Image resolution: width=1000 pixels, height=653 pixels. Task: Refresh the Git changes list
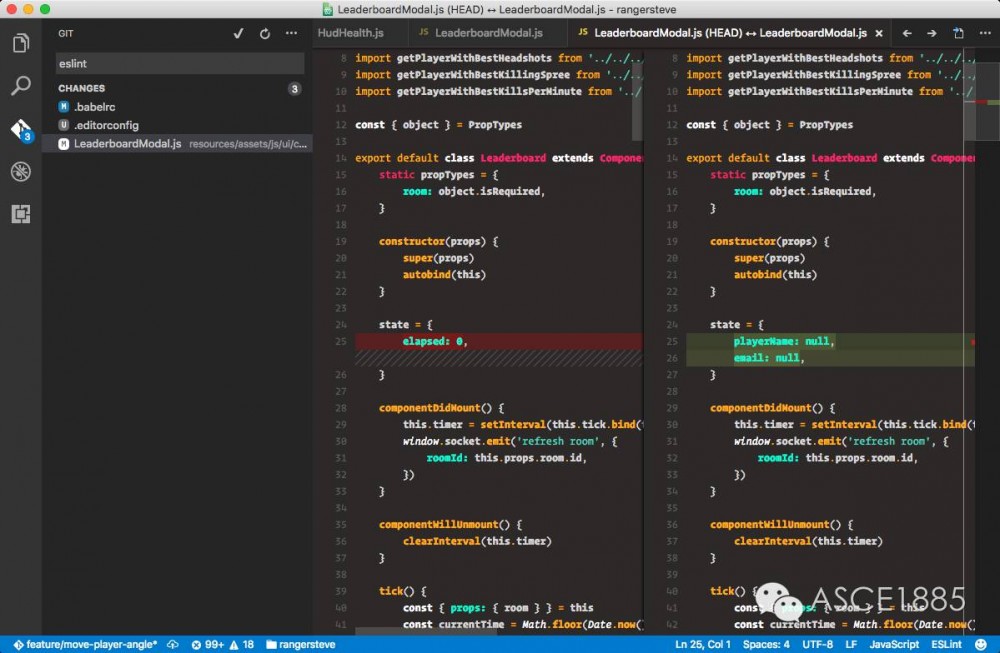pyautogui.click(x=264, y=33)
